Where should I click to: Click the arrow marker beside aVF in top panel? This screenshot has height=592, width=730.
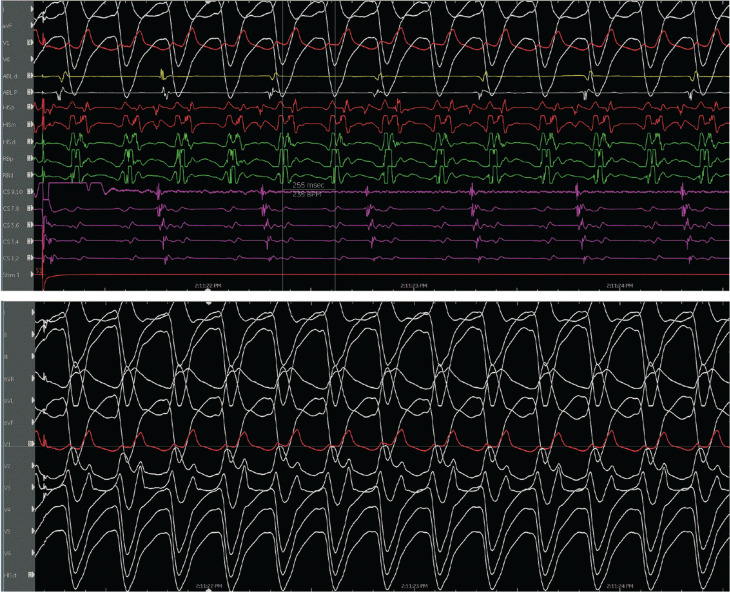coord(32,26)
